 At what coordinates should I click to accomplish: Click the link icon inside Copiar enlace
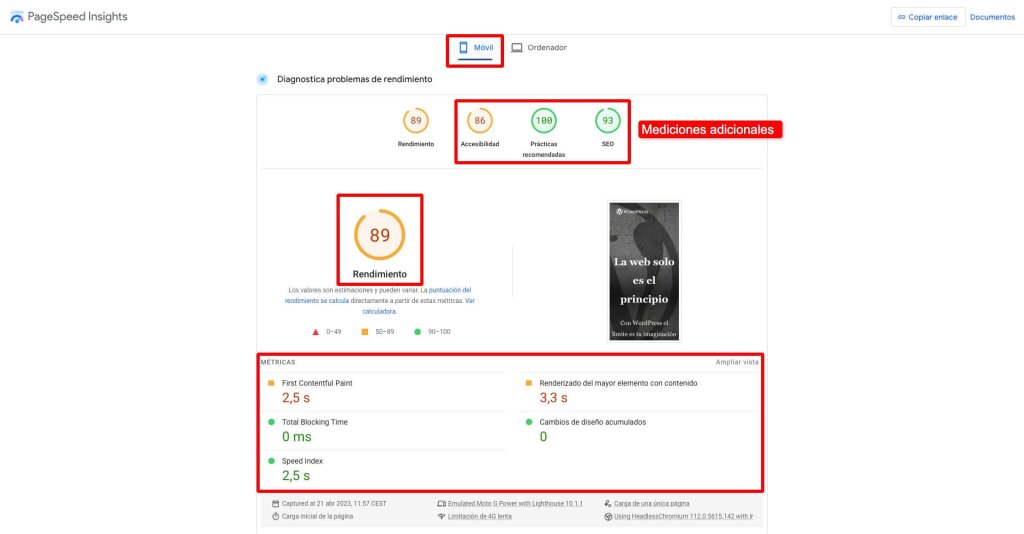[x=901, y=17]
